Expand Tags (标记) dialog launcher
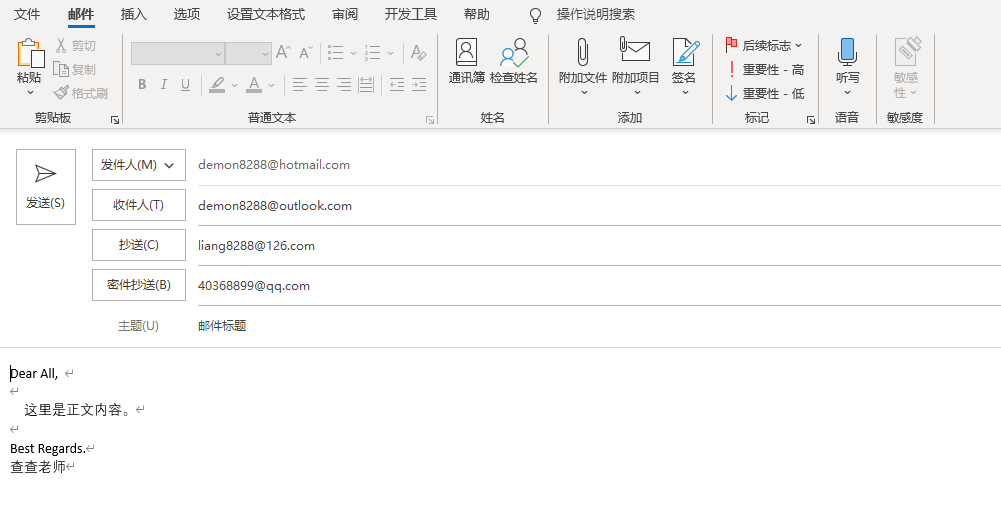The width and height of the screenshot is (1001, 510). tap(811, 119)
